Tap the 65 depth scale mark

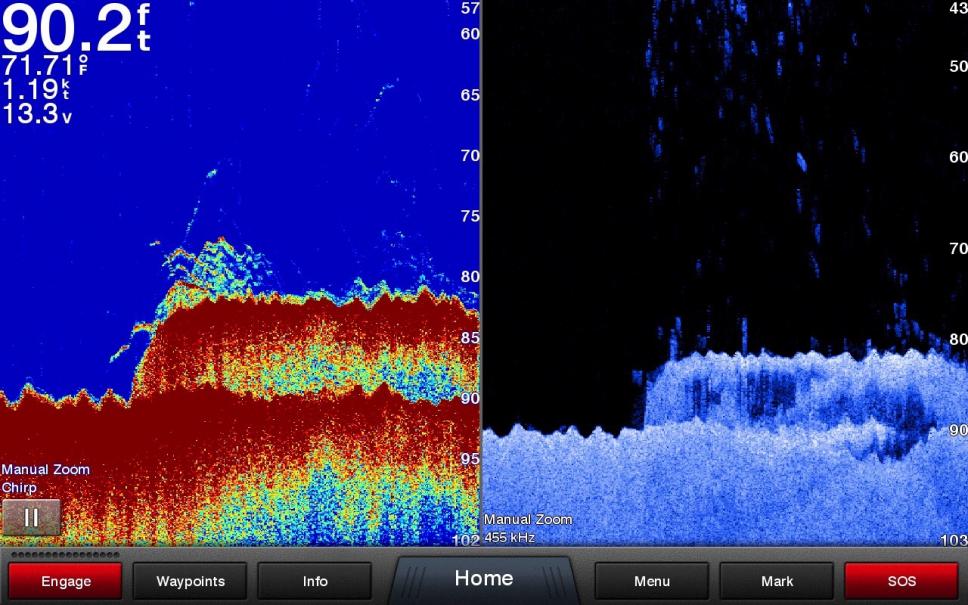pyautogui.click(x=470, y=95)
